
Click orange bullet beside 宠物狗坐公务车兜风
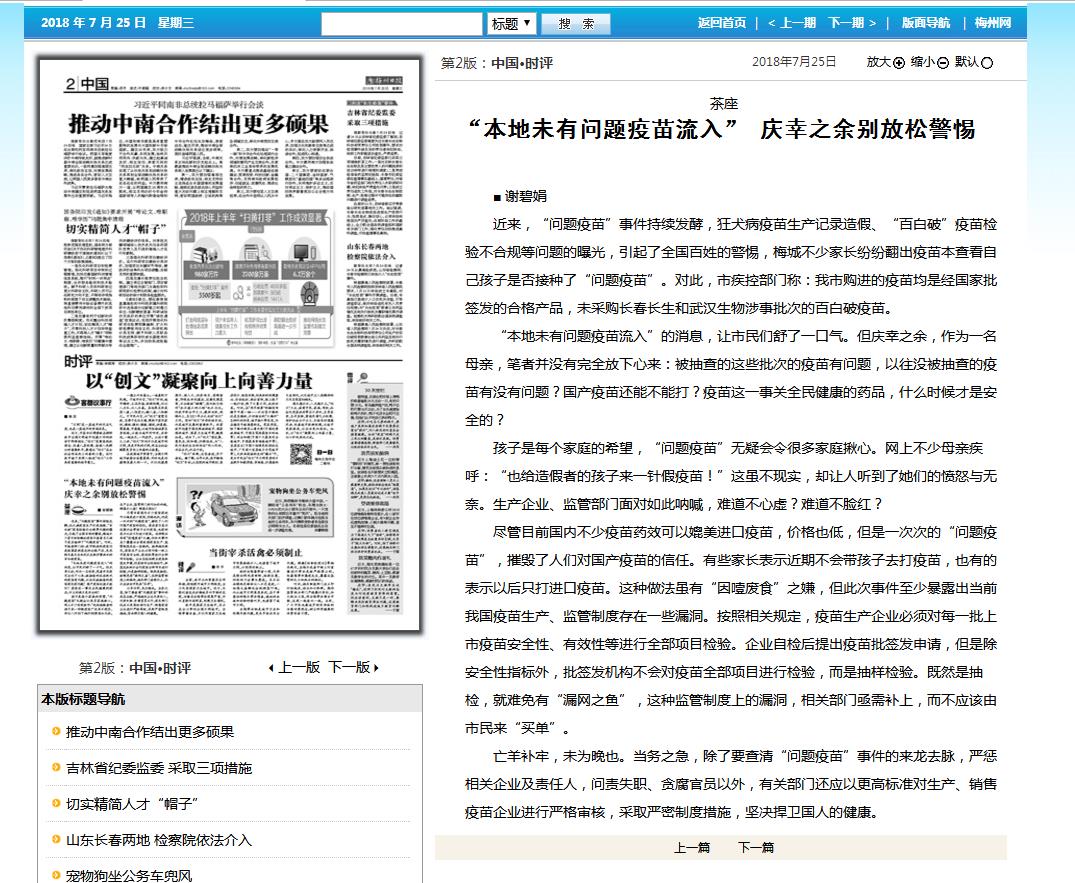click(x=56, y=875)
